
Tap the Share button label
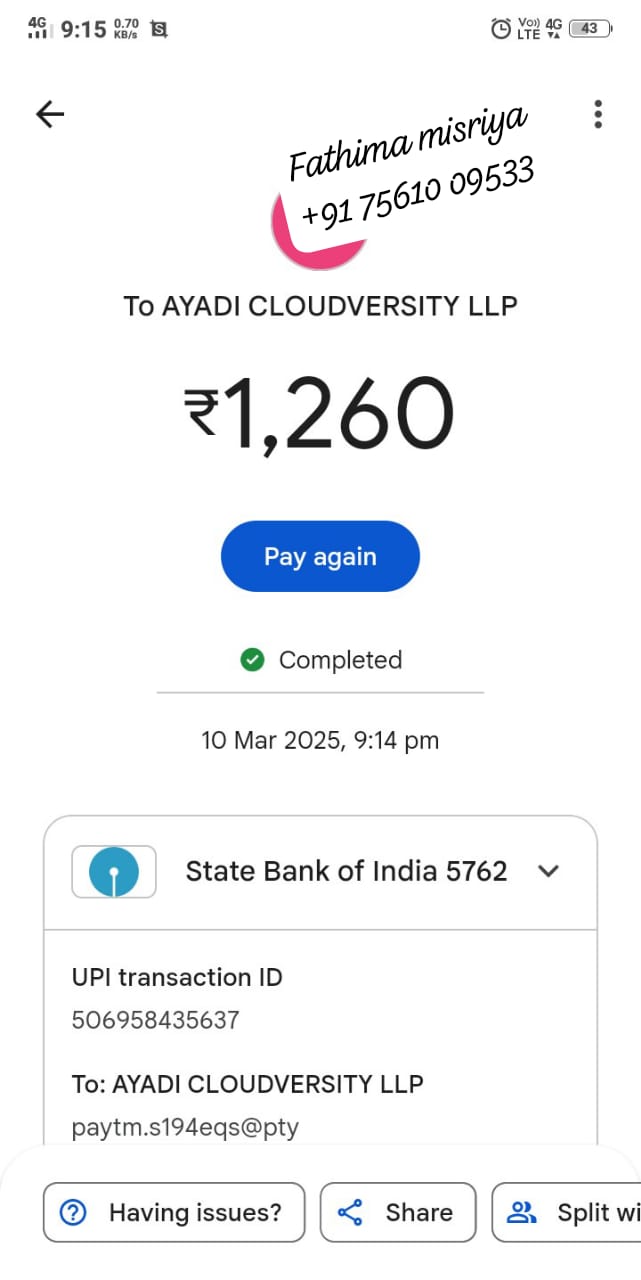coord(419,1212)
